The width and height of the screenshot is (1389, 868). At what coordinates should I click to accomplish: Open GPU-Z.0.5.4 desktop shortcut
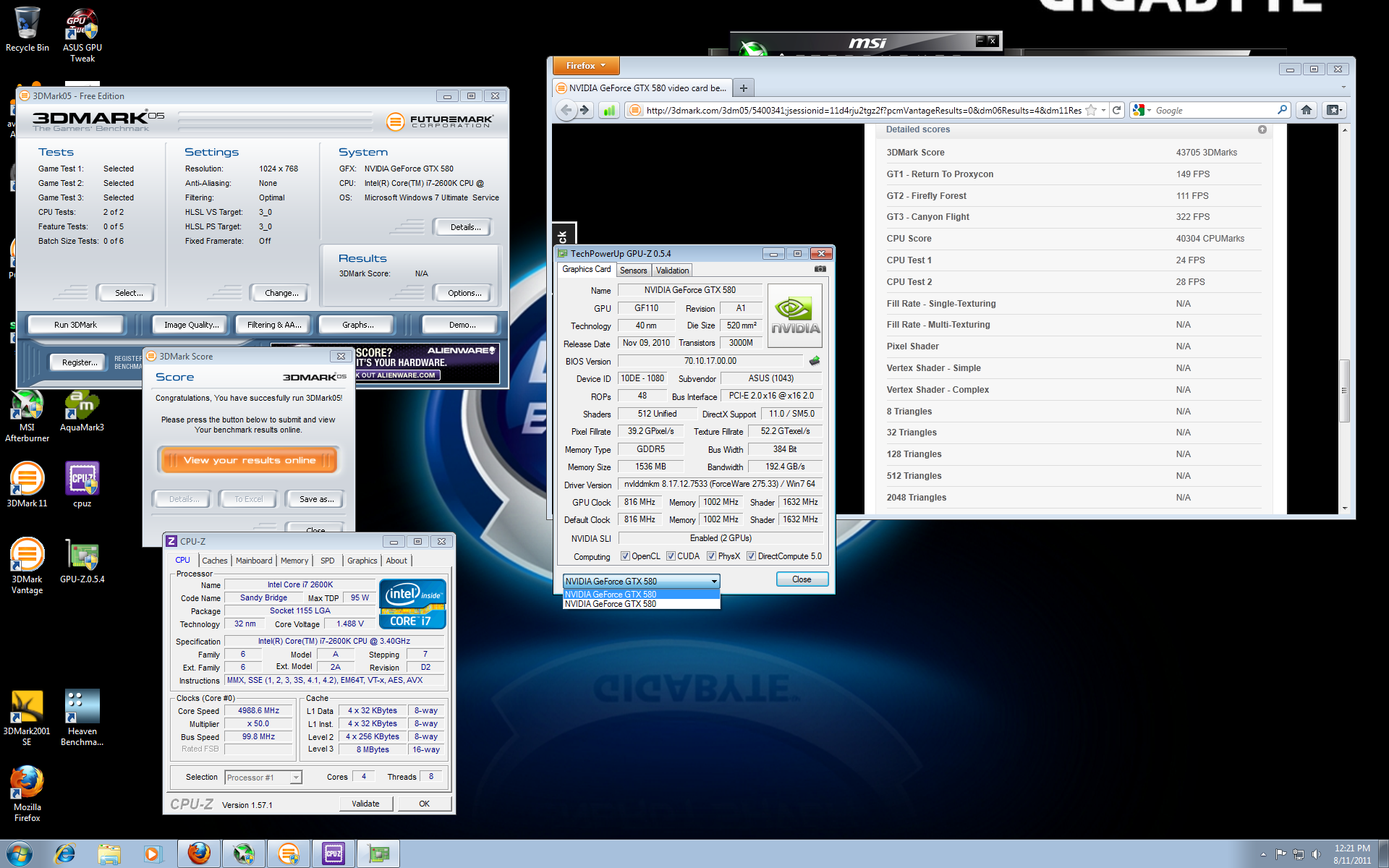pyautogui.click(x=82, y=561)
